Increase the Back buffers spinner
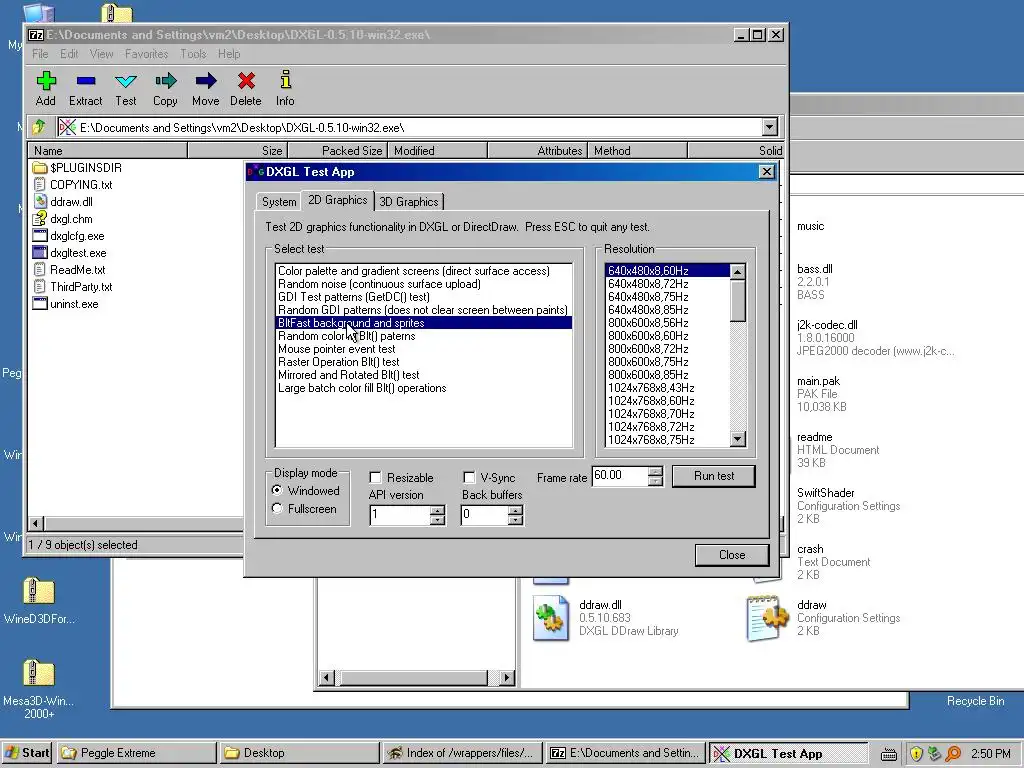Image resolution: width=1024 pixels, height=768 pixels. click(x=515, y=511)
